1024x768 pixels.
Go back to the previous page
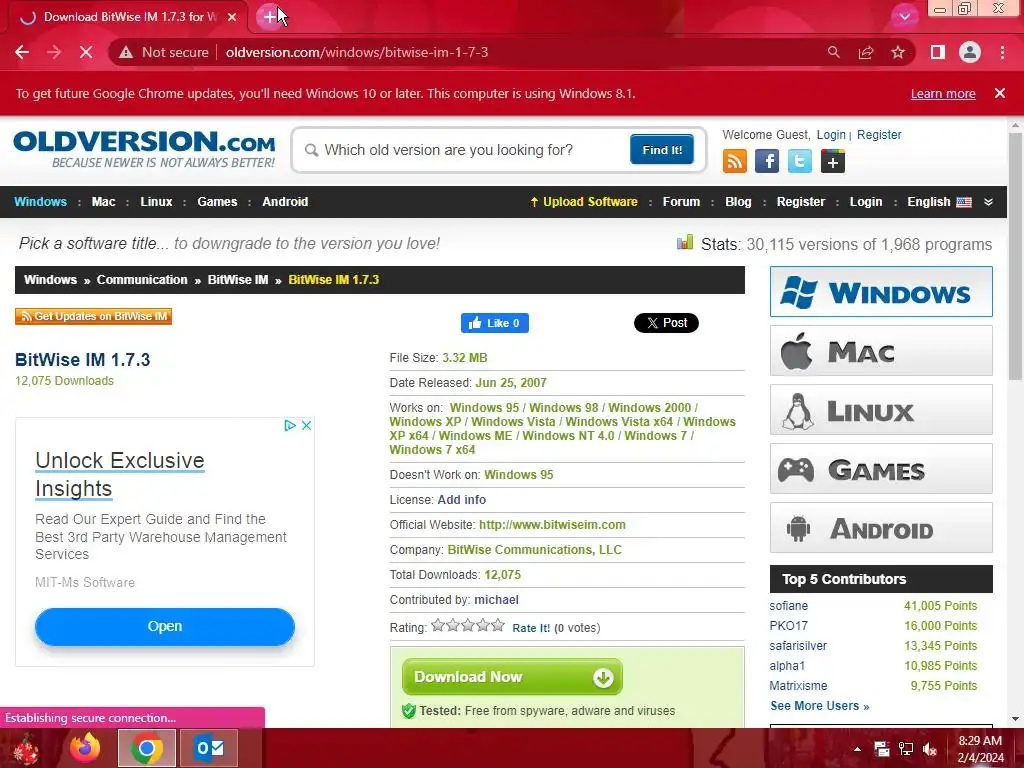[22, 52]
